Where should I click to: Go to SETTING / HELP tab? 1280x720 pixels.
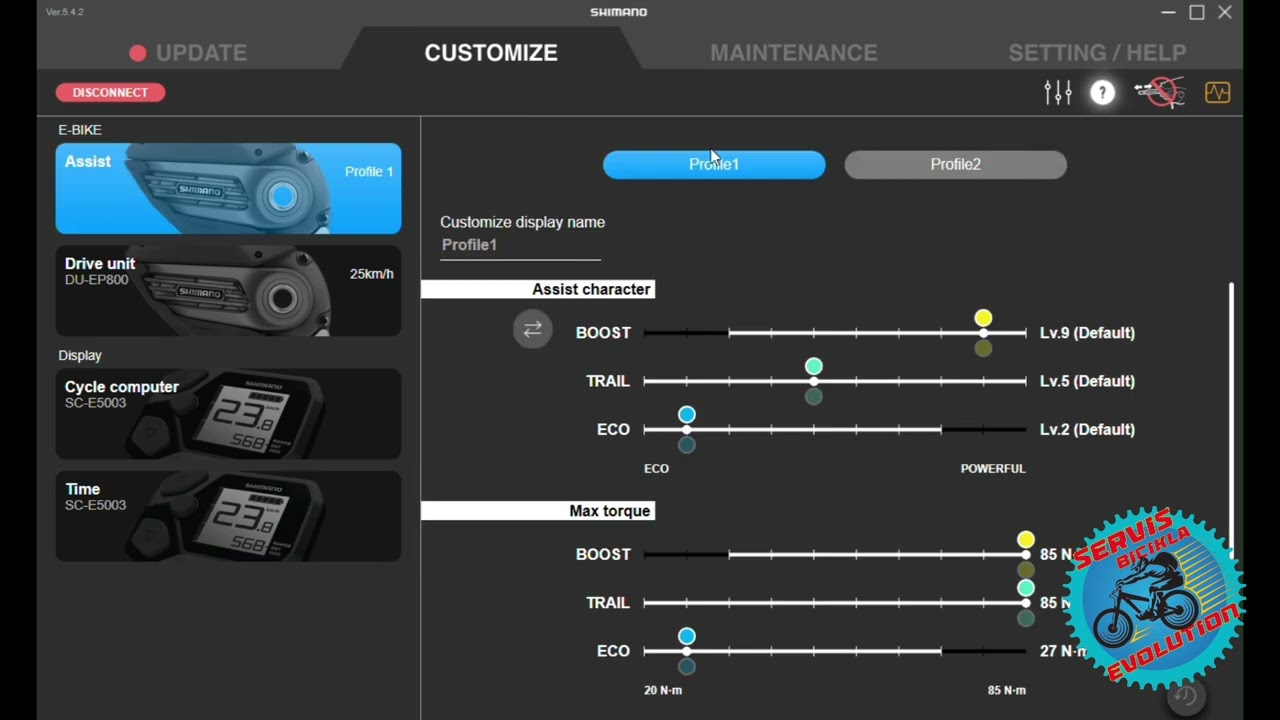1097,53
